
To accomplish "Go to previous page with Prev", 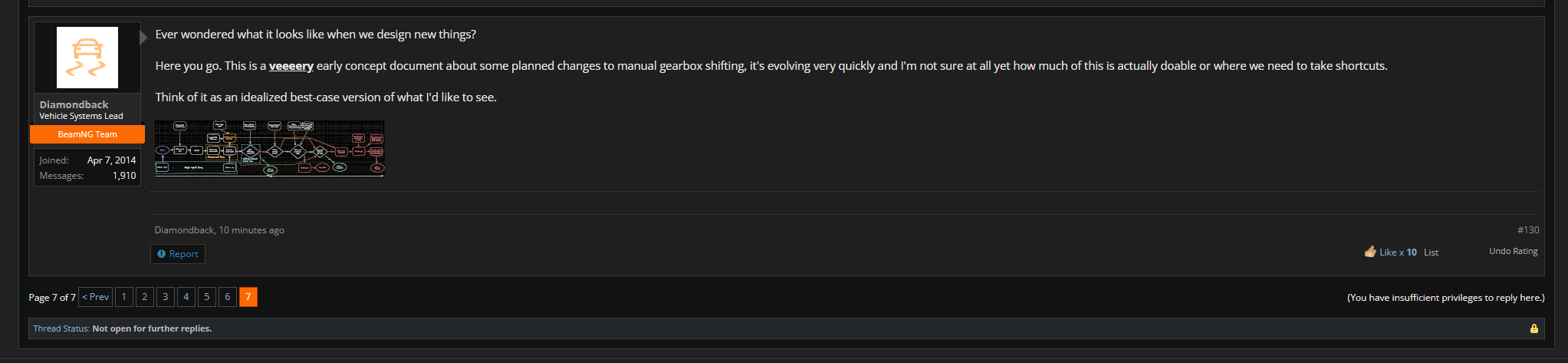I will [x=96, y=297].
